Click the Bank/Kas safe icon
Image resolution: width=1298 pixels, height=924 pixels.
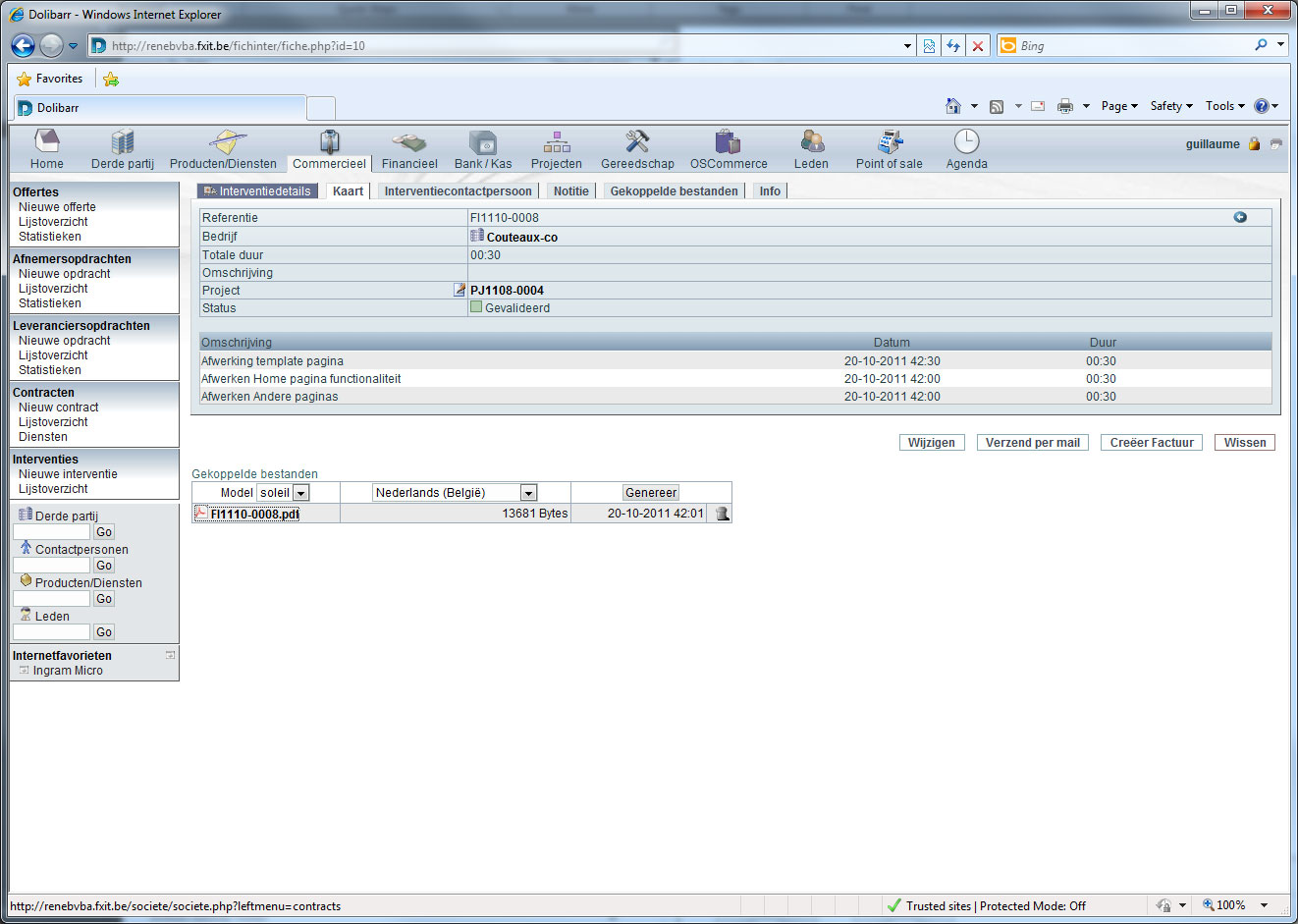pyautogui.click(x=483, y=142)
